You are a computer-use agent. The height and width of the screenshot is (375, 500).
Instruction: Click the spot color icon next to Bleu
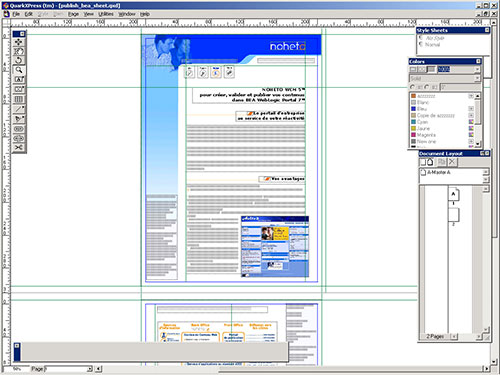[x=471, y=109]
